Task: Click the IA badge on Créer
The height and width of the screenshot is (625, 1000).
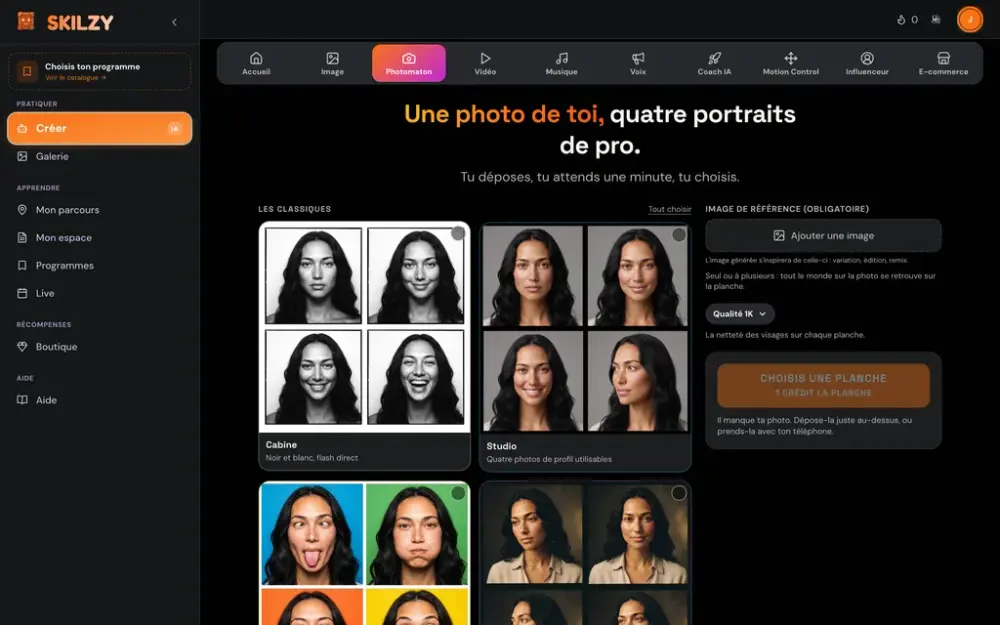Action: pyautogui.click(x=174, y=129)
